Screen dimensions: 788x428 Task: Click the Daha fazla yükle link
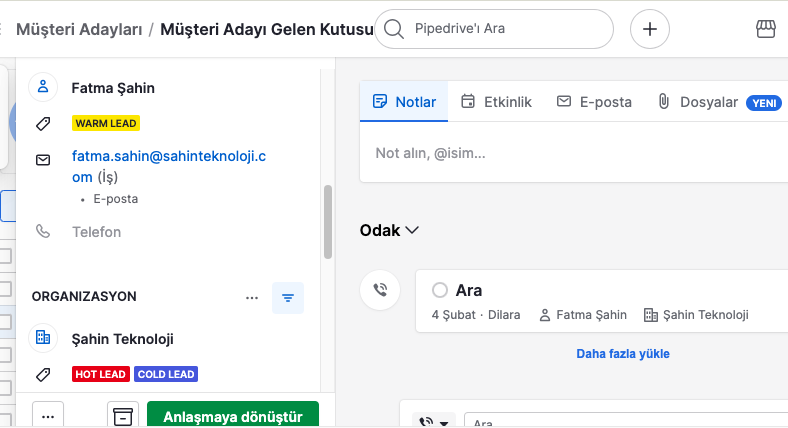(622, 353)
